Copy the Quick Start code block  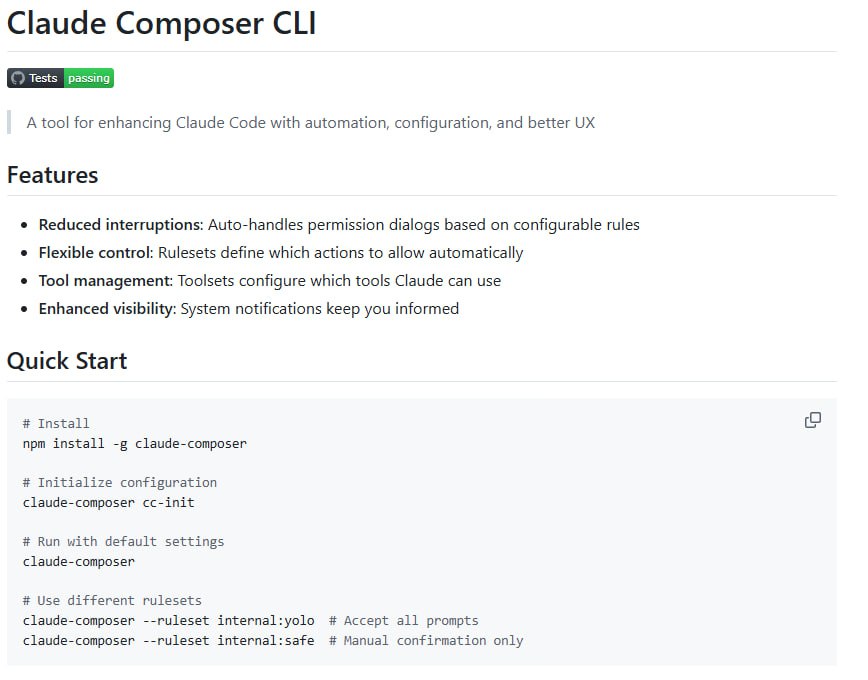tap(812, 420)
